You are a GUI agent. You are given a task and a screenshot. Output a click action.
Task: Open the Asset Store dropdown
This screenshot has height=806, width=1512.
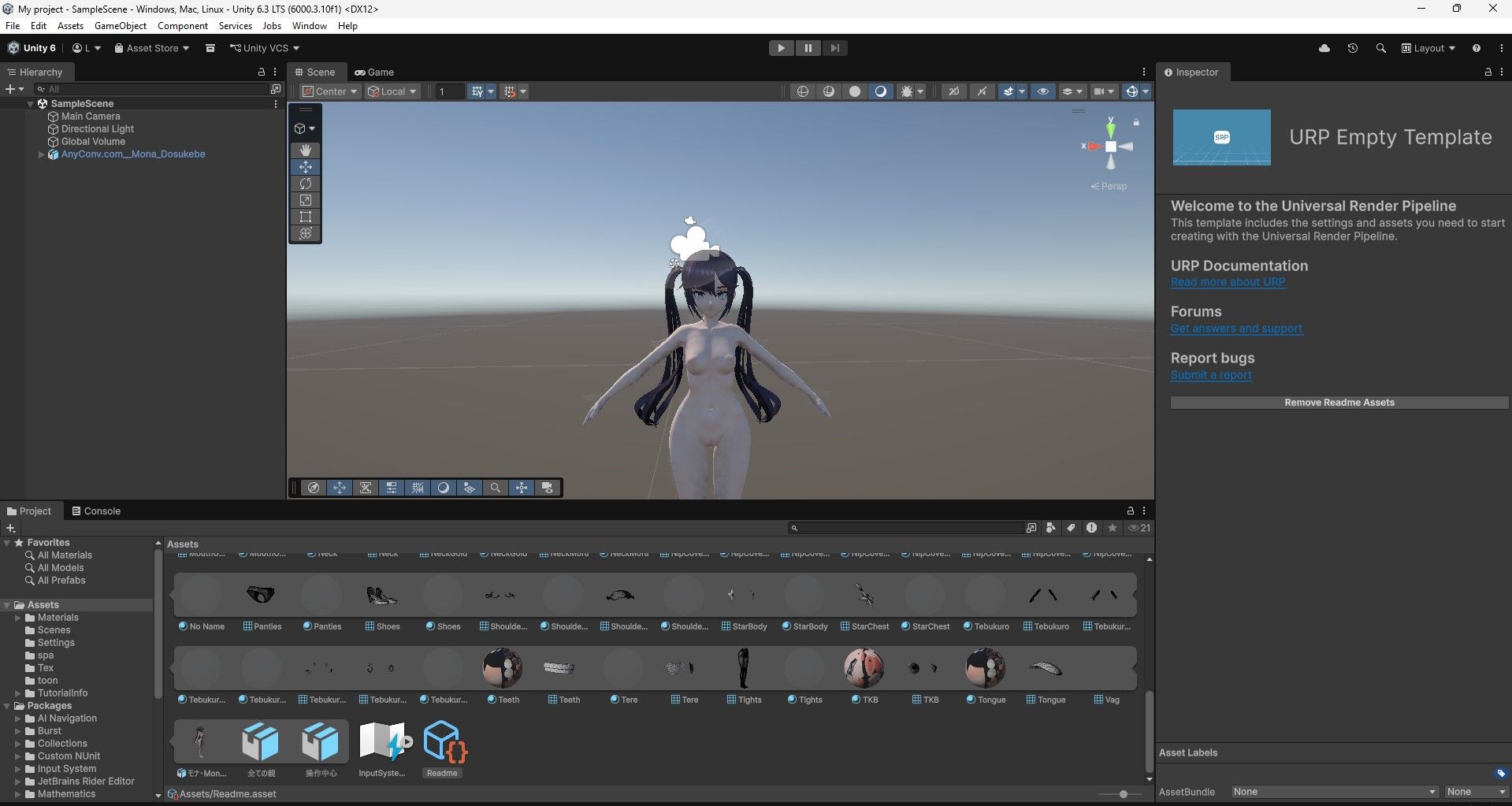pyautogui.click(x=152, y=48)
